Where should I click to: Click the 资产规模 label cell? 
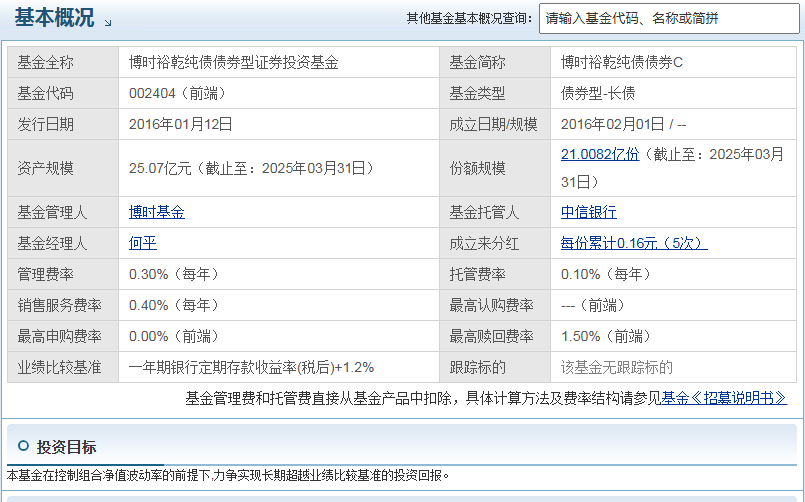(63, 168)
